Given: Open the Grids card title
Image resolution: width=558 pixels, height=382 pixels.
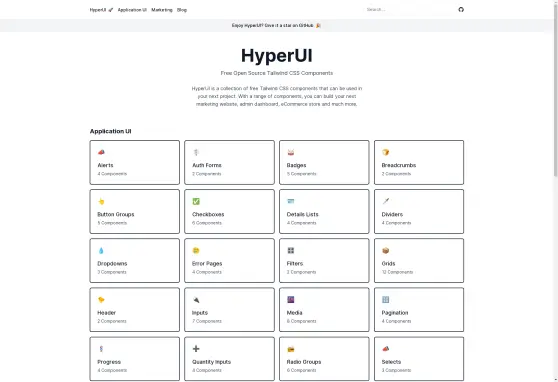Looking at the screenshot, I should tap(388, 263).
